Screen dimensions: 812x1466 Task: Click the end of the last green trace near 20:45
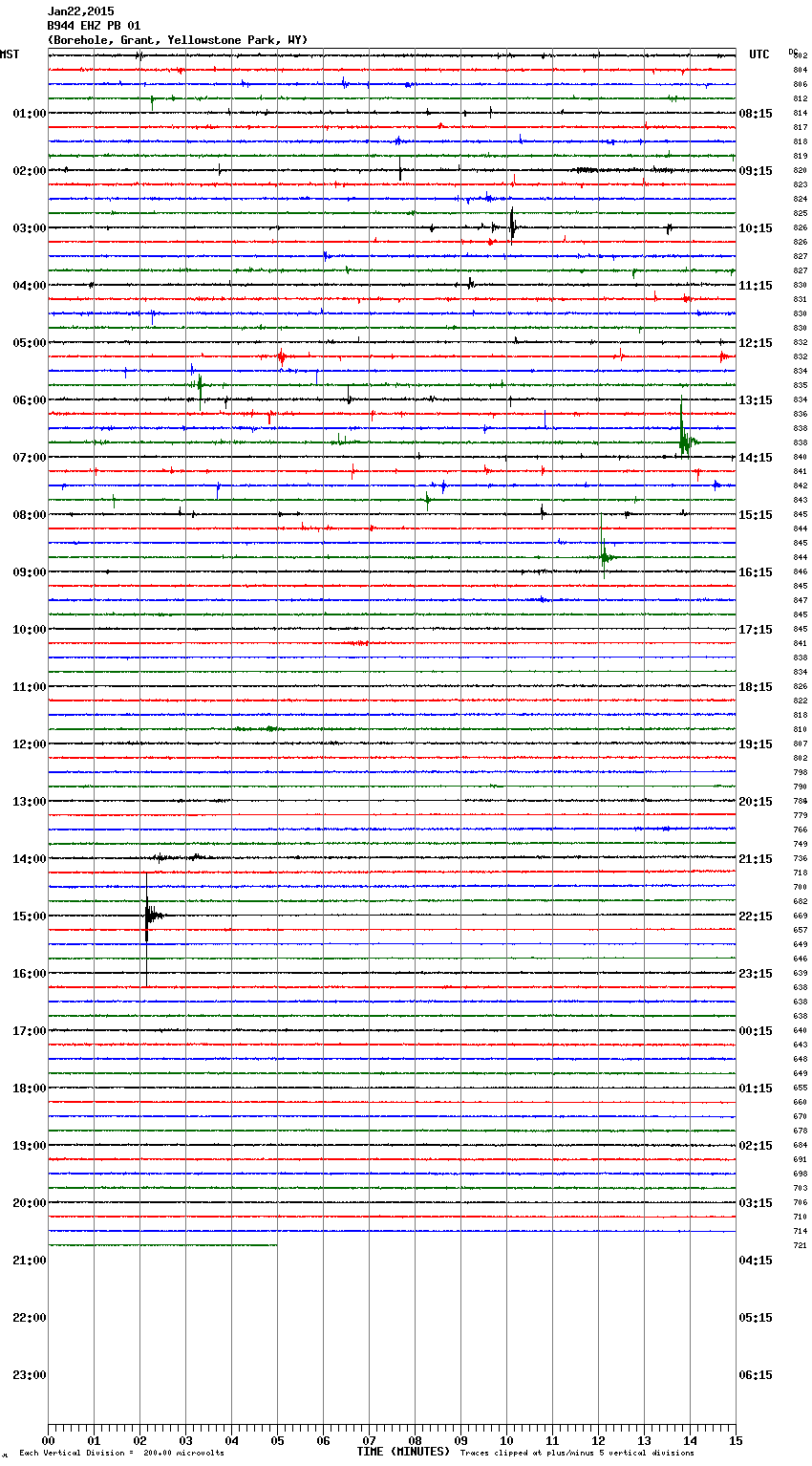pyautogui.click(x=276, y=1245)
